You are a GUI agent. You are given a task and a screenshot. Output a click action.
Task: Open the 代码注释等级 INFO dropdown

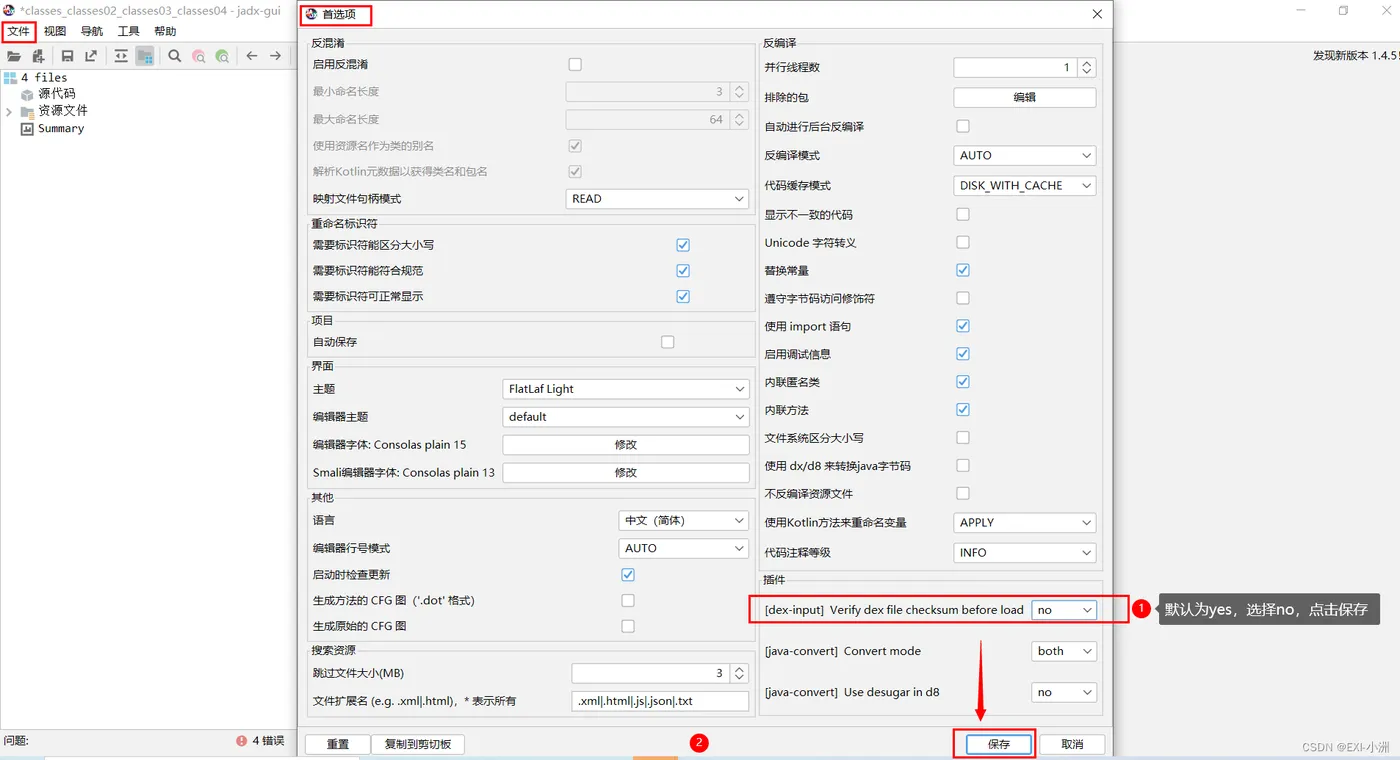[1025, 553]
